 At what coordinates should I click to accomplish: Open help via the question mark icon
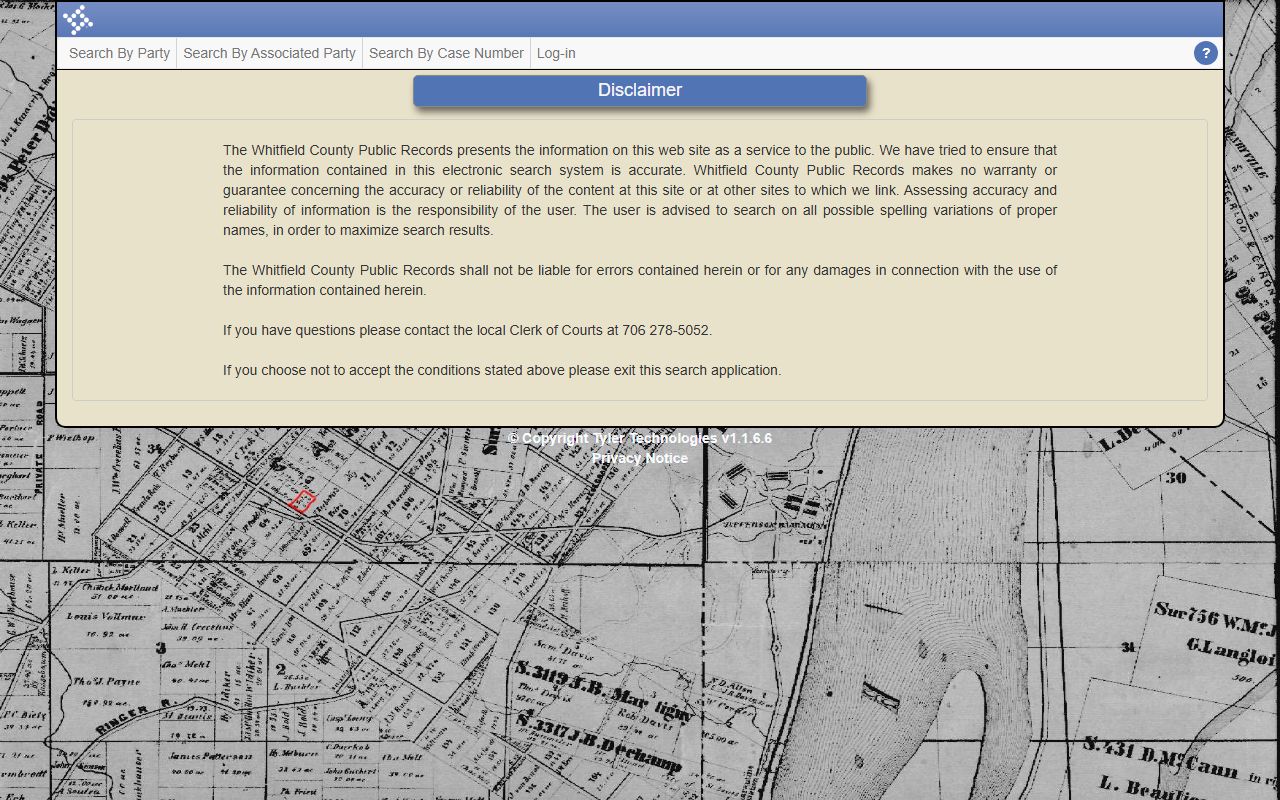[x=1205, y=53]
